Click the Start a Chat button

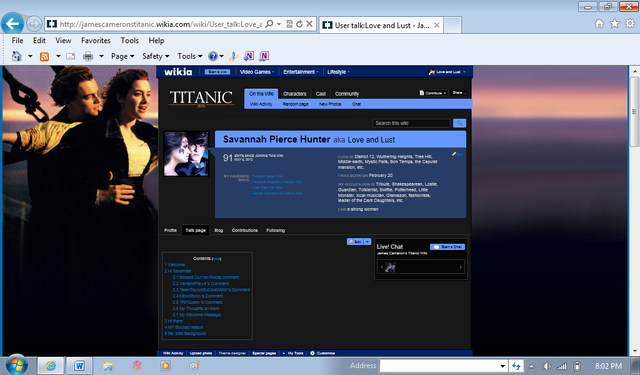coord(447,247)
